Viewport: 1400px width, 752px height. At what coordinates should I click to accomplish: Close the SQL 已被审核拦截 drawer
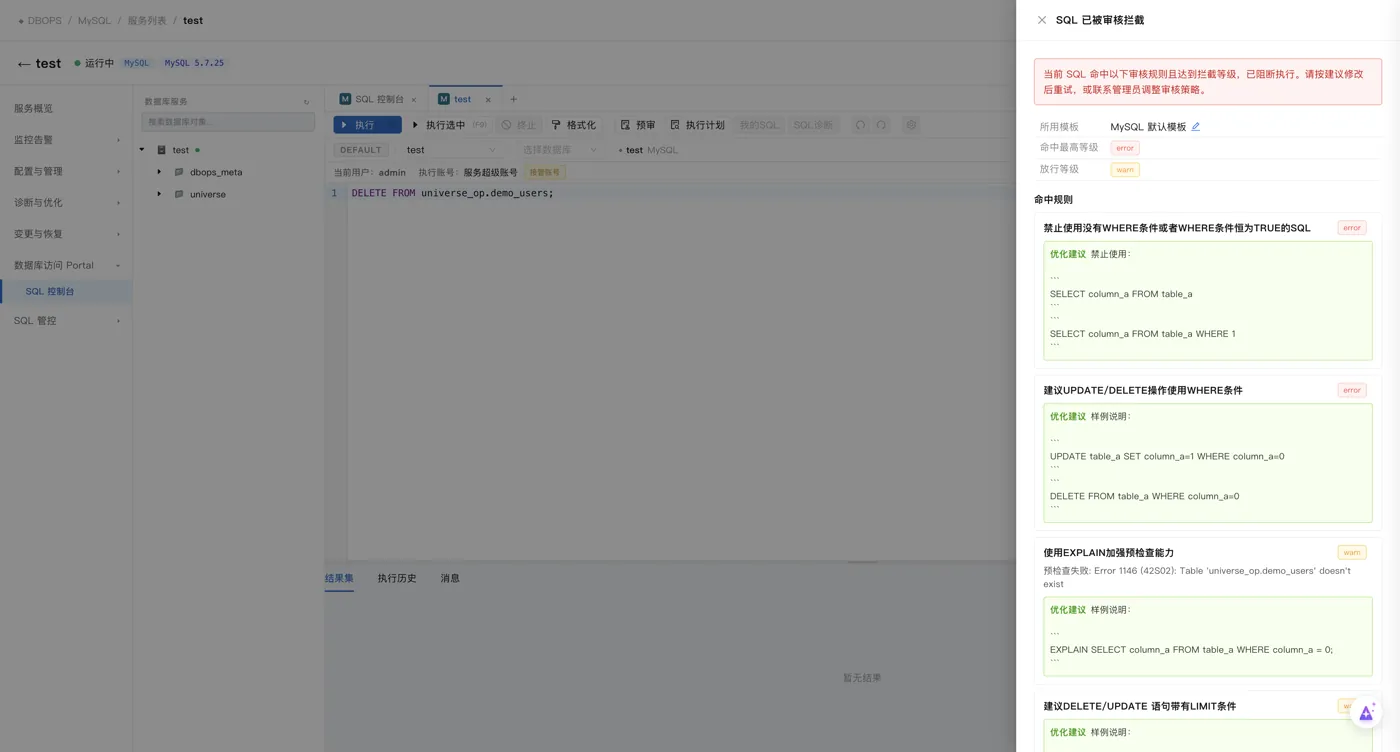[x=1041, y=20]
